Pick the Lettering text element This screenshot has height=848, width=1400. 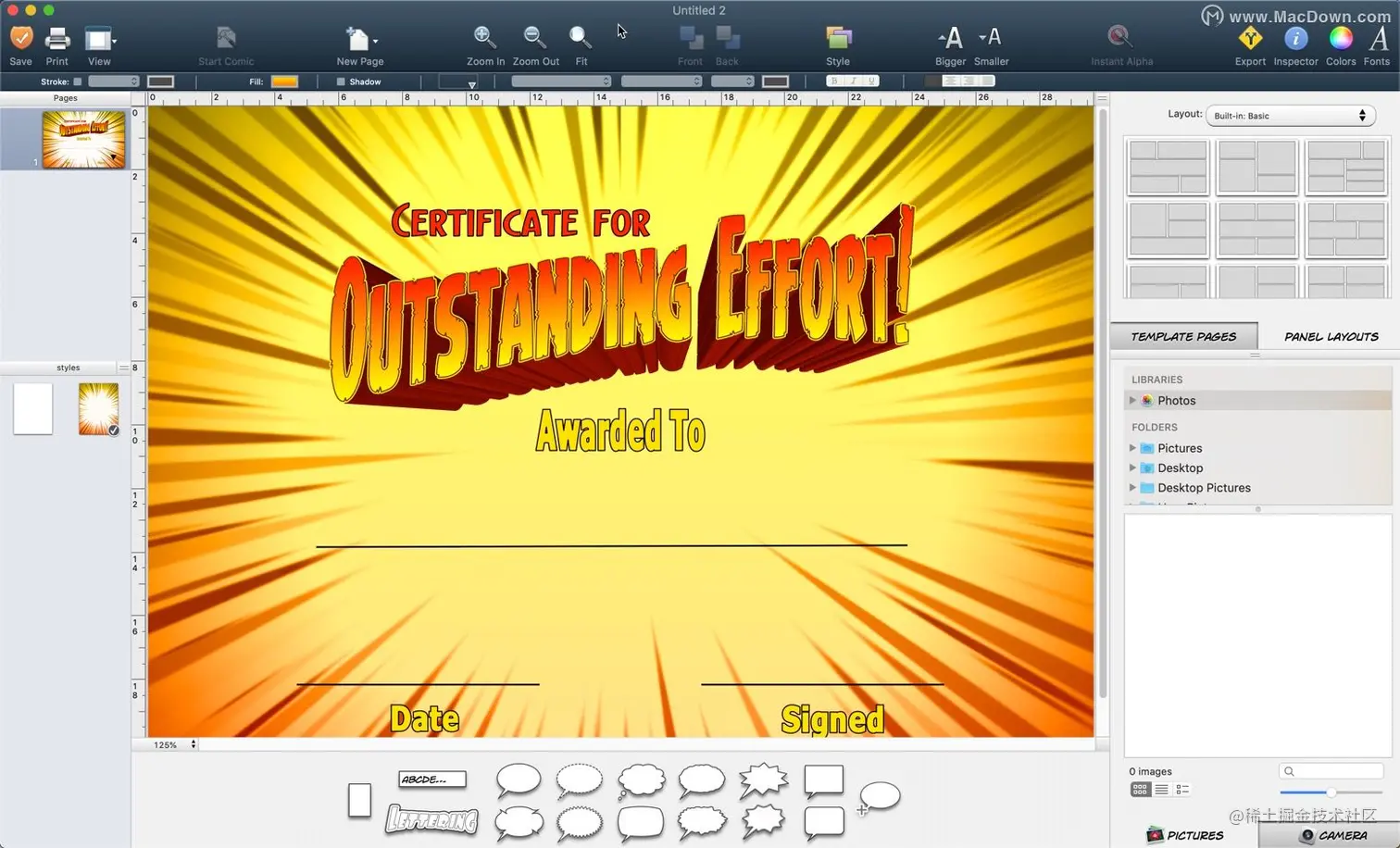[432, 819]
